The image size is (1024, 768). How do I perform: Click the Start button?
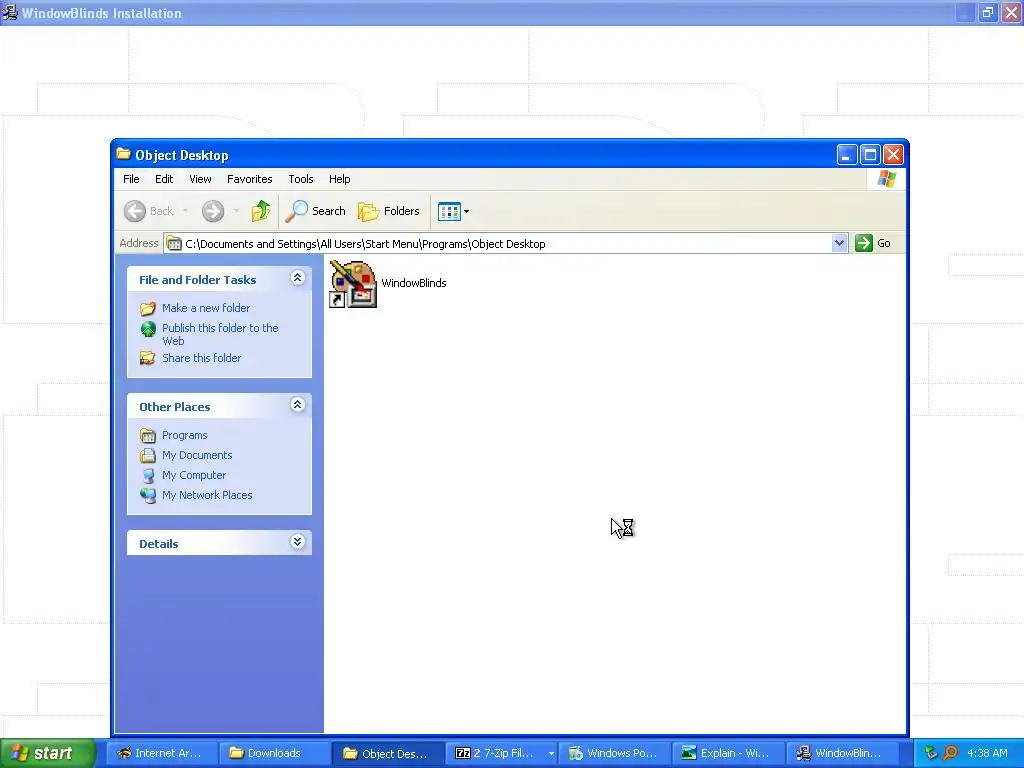point(47,753)
